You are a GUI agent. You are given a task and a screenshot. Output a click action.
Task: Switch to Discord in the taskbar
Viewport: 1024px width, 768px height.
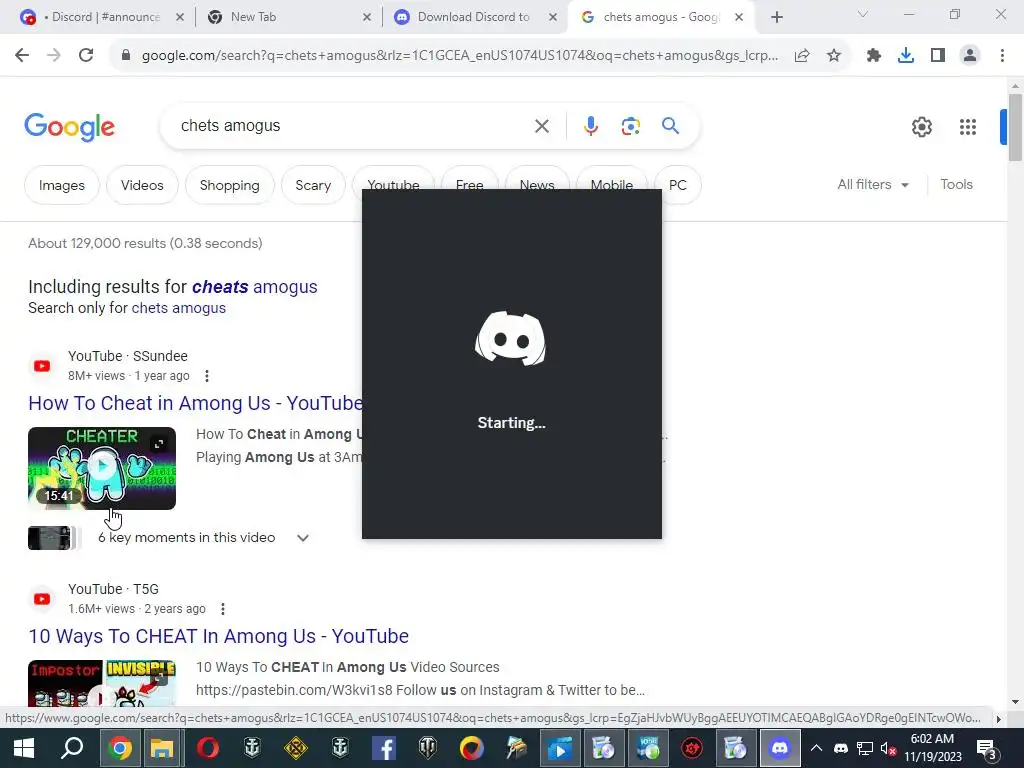click(x=780, y=748)
